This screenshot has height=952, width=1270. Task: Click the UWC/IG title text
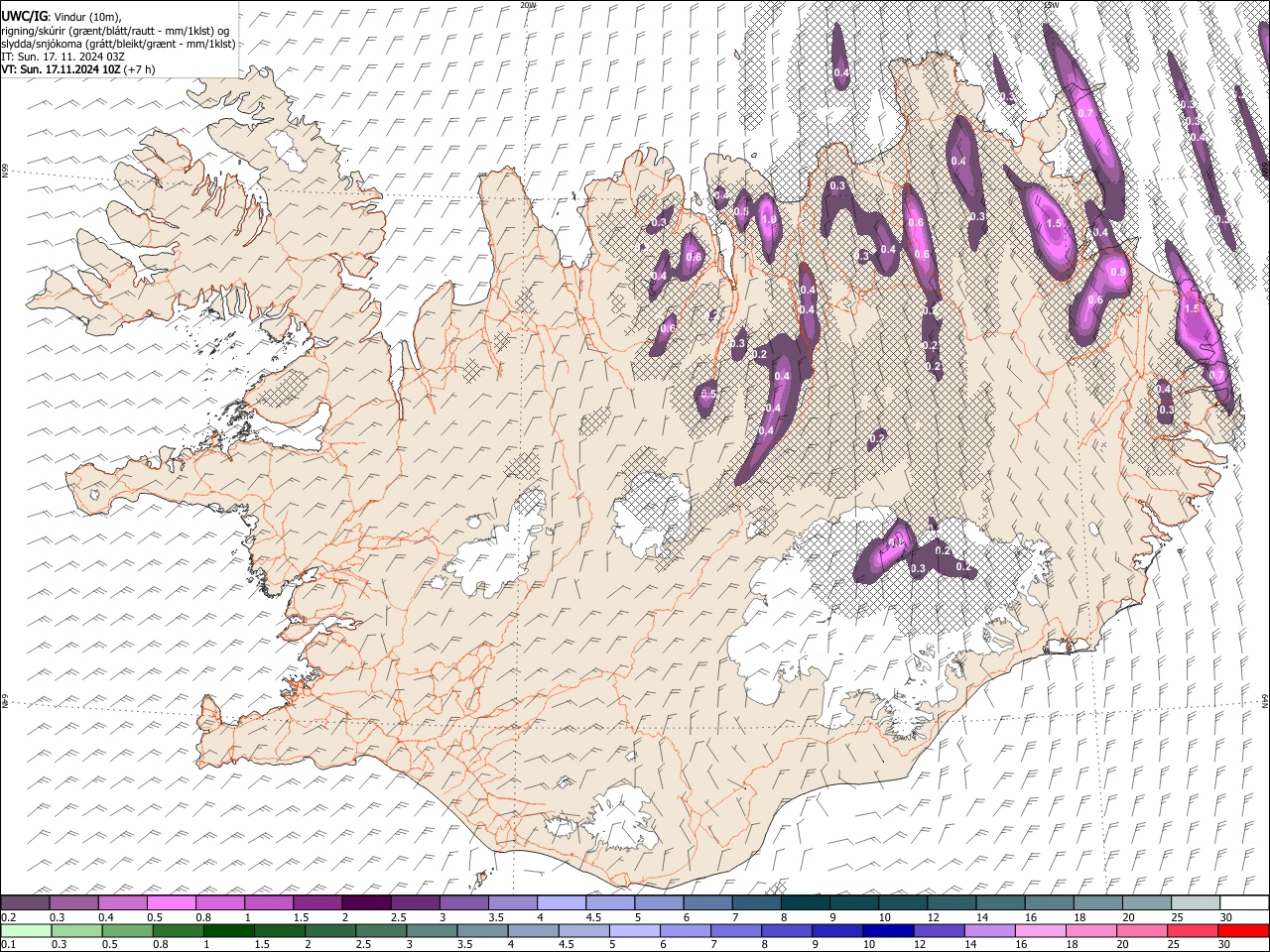pyautogui.click(x=24, y=16)
